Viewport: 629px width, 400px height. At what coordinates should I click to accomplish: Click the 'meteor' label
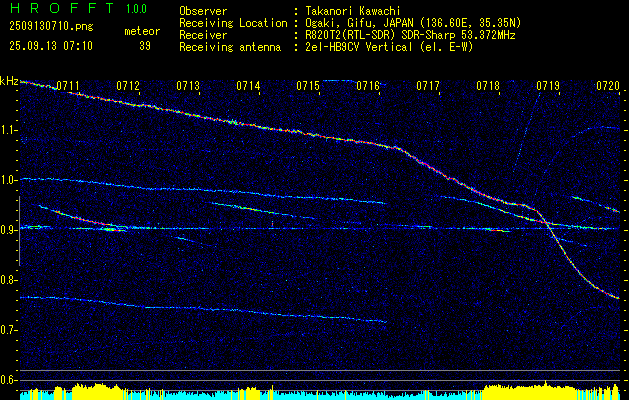click(x=142, y=31)
